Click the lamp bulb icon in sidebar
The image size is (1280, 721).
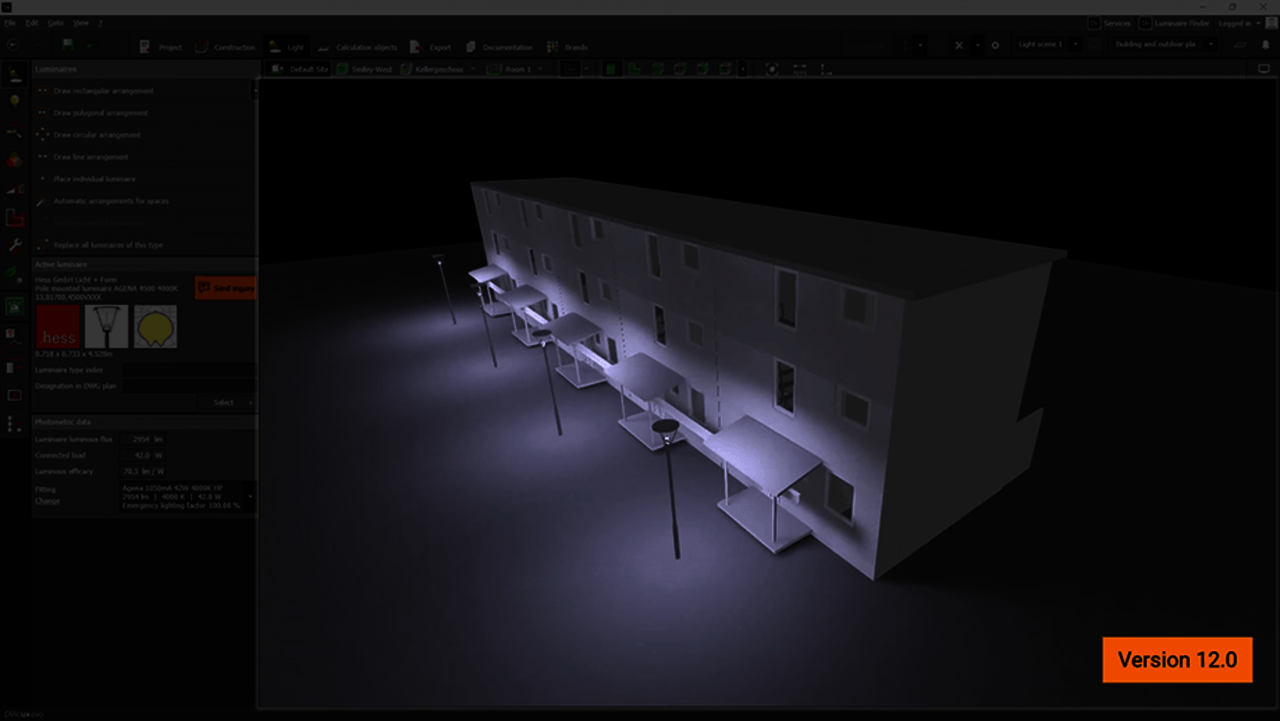tap(14, 101)
